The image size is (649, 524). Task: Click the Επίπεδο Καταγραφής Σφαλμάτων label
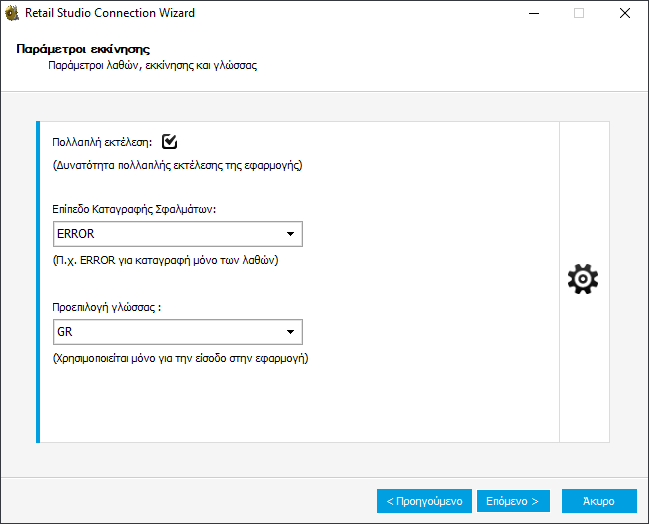134,210
